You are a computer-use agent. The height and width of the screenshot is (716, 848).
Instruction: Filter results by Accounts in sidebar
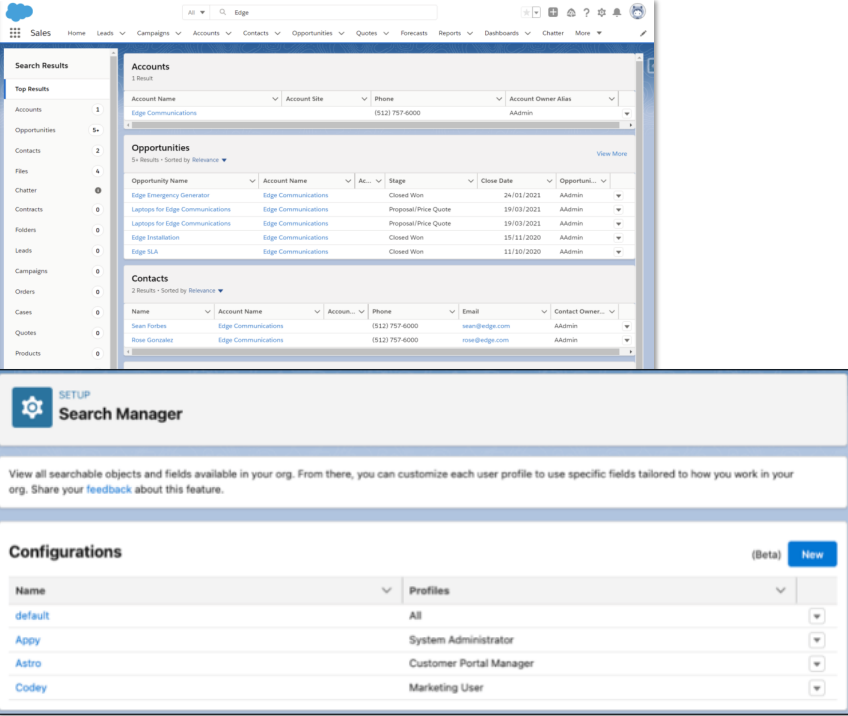57,109
